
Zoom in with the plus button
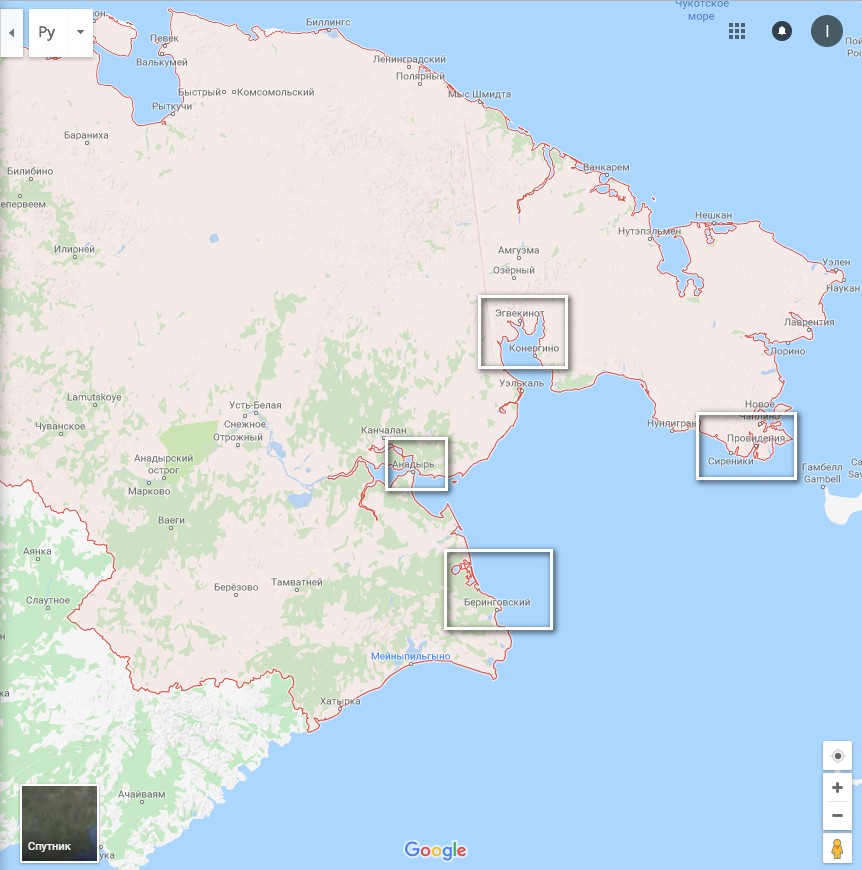pyautogui.click(x=837, y=787)
